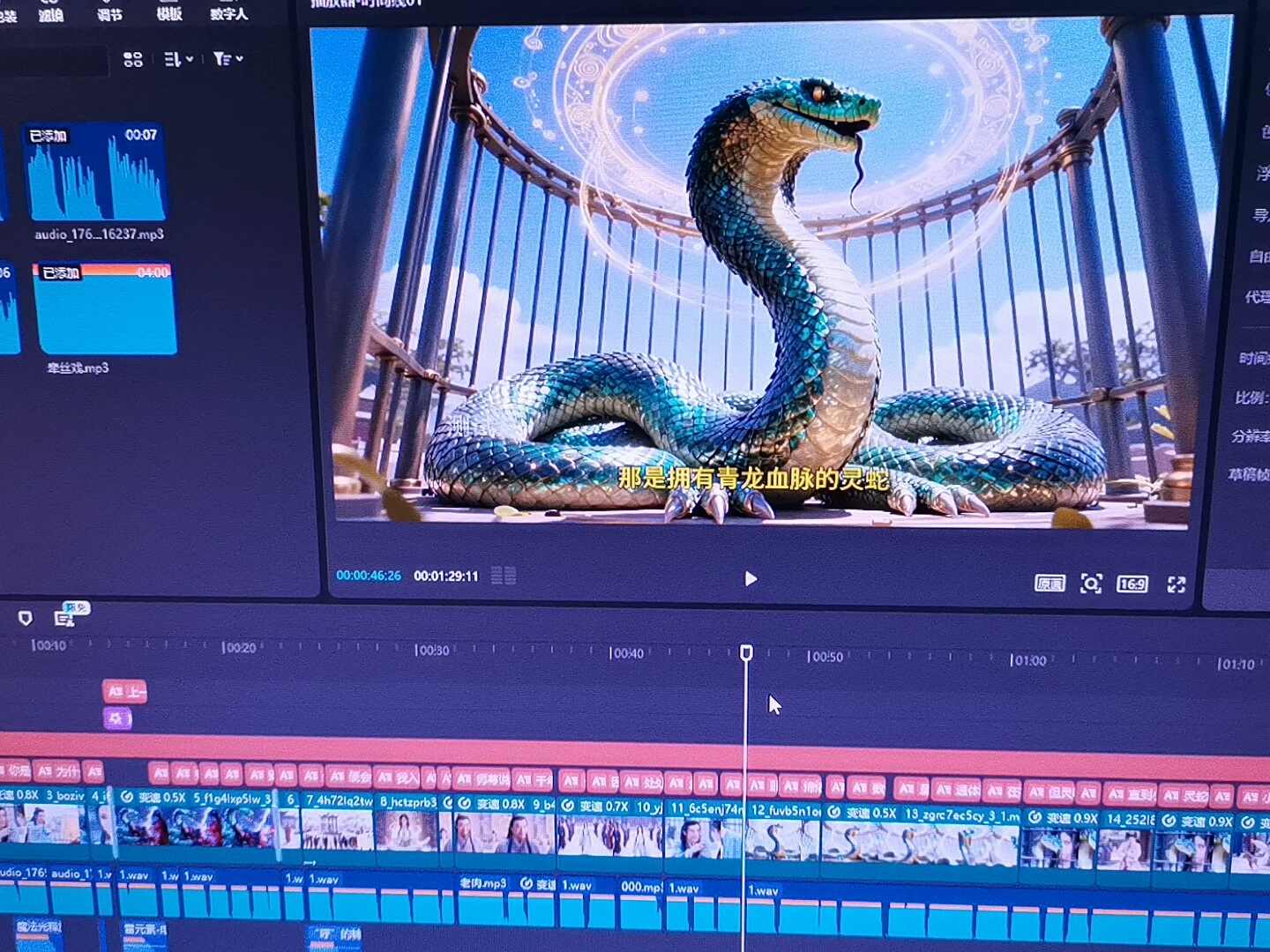Select the 变速 0.8X 9_b4 video clip
Viewport: 1270px width, 952px height.
point(504,833)
